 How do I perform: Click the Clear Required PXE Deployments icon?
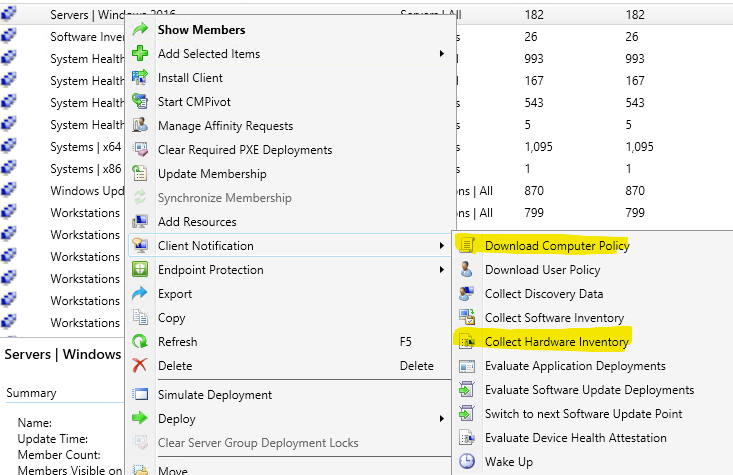140,150
